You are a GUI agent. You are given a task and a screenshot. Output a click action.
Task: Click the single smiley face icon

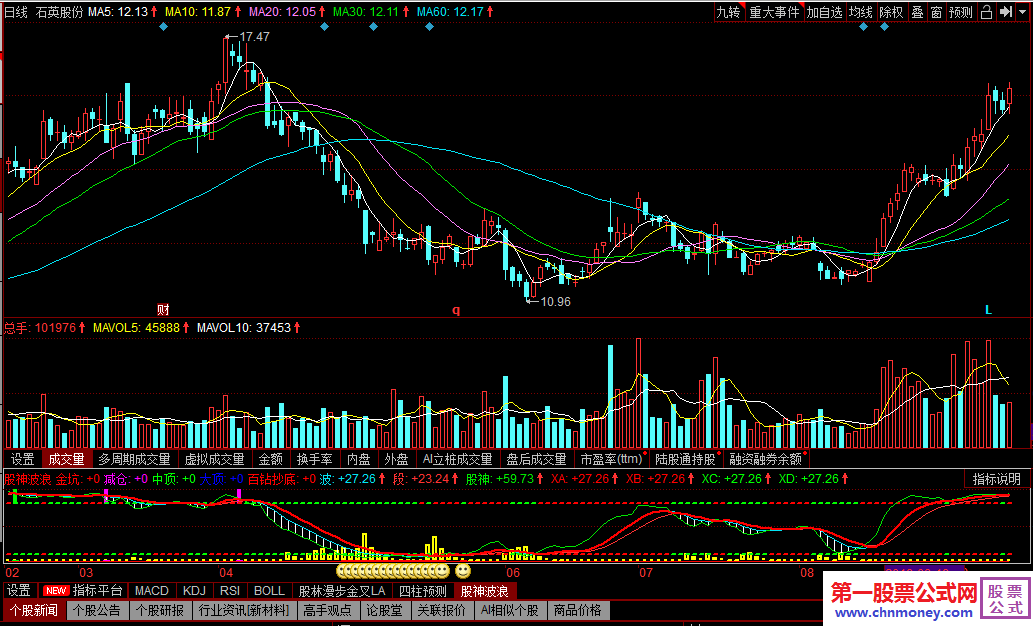click(463, 571)
